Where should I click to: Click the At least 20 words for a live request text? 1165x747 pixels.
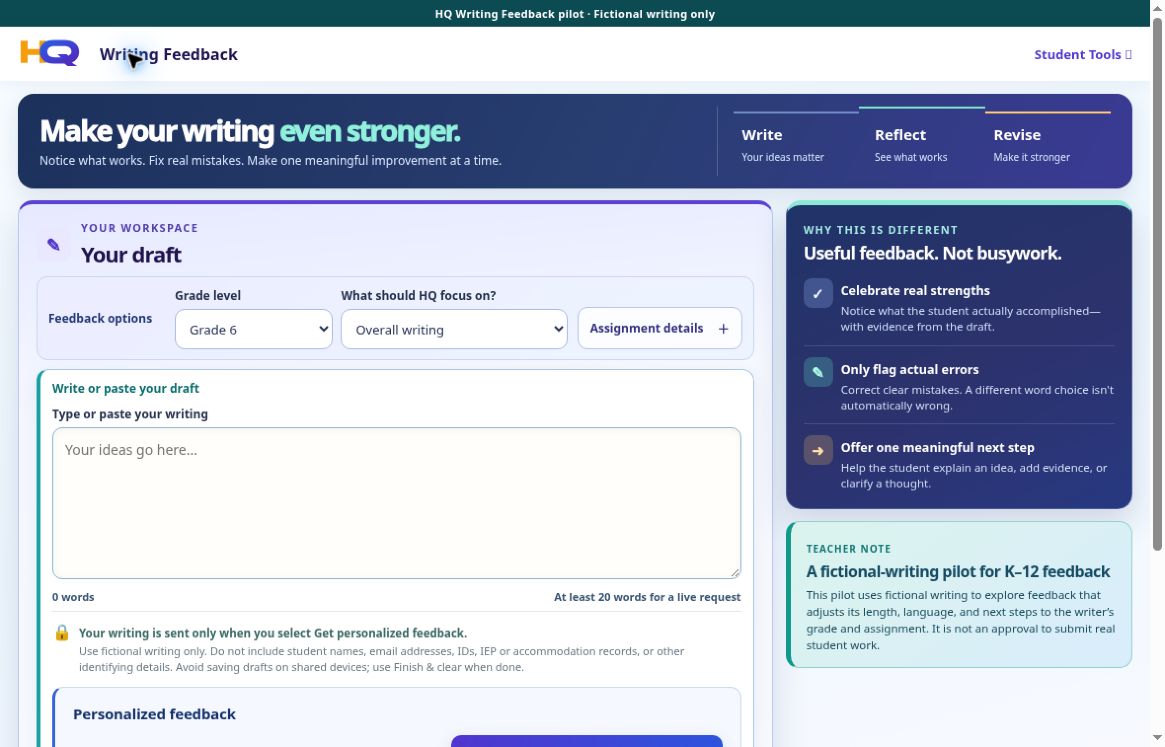[647, 597]
